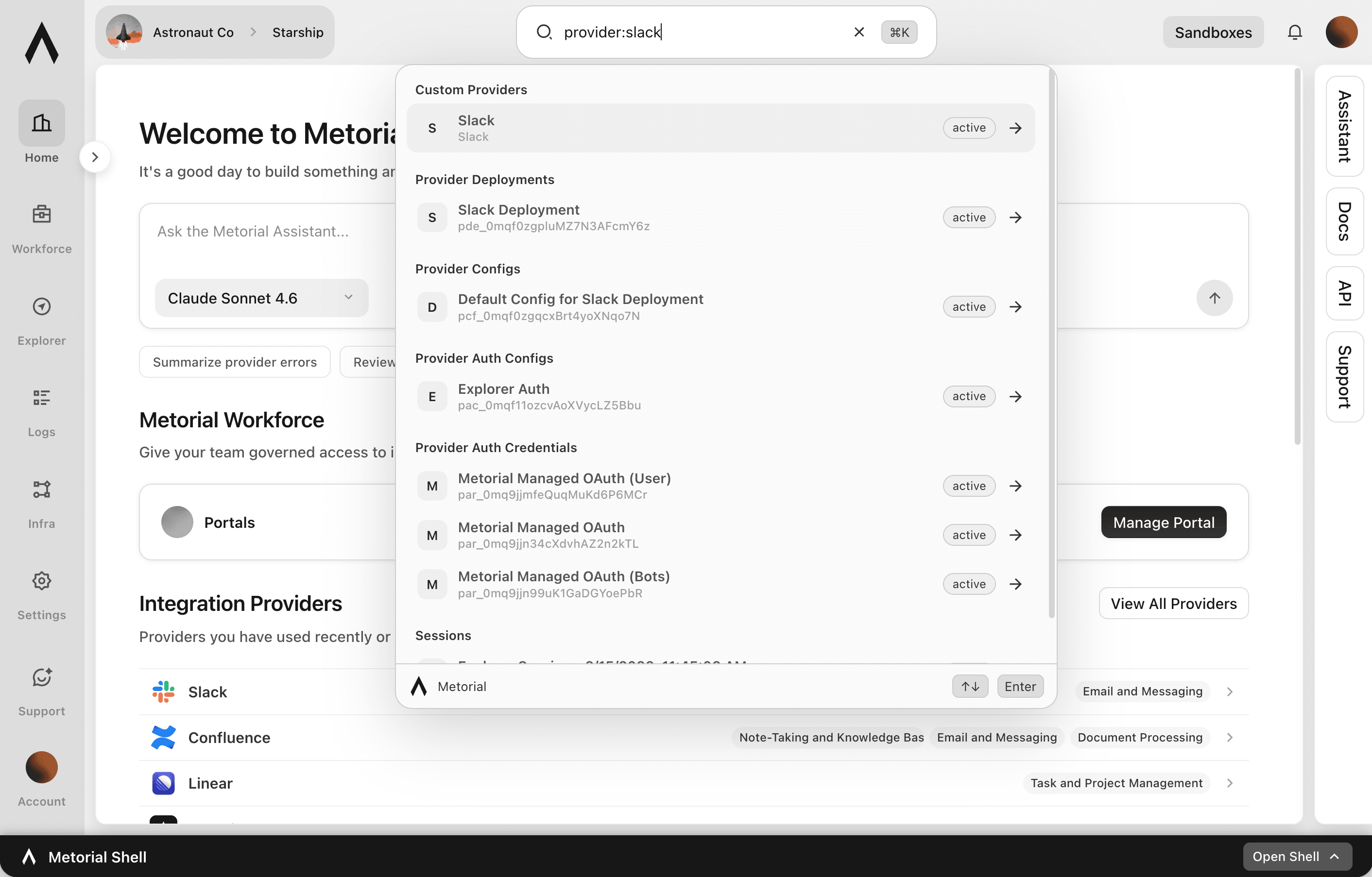Select Default Config for Slack Deployment
The height and width of the screenshot is (877, 1372).
point(720,307)
